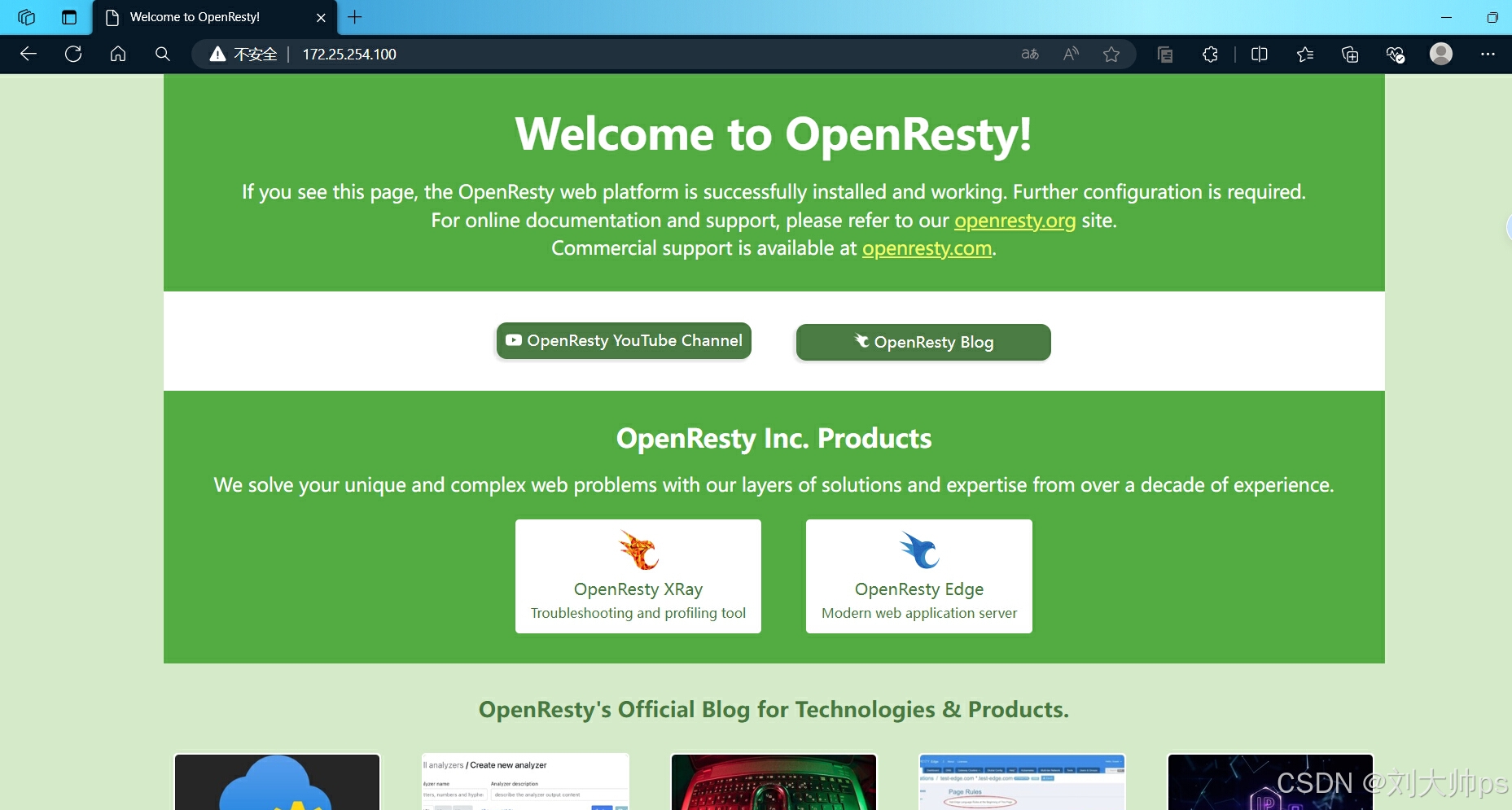The height and width of the screenshot is (810, 1512).
Task: Open the workspaces icon in title bar
Action: point(26,17)
